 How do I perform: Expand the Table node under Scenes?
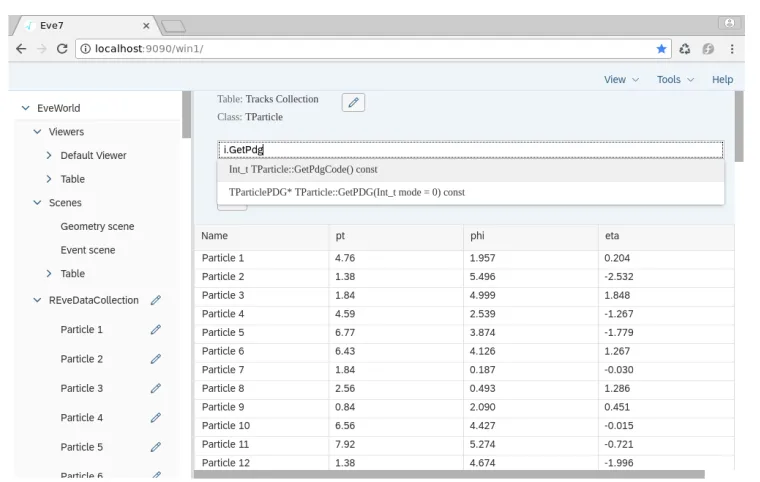48,273
